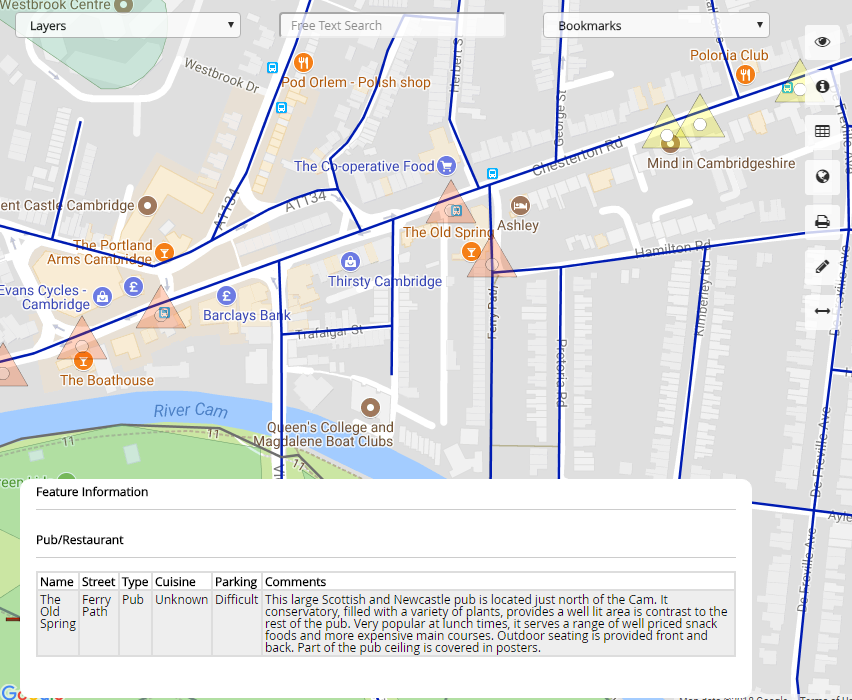Click the Westbrook Centre pin icon
Screen dimensions: 852x700
(x=124, y=5)
